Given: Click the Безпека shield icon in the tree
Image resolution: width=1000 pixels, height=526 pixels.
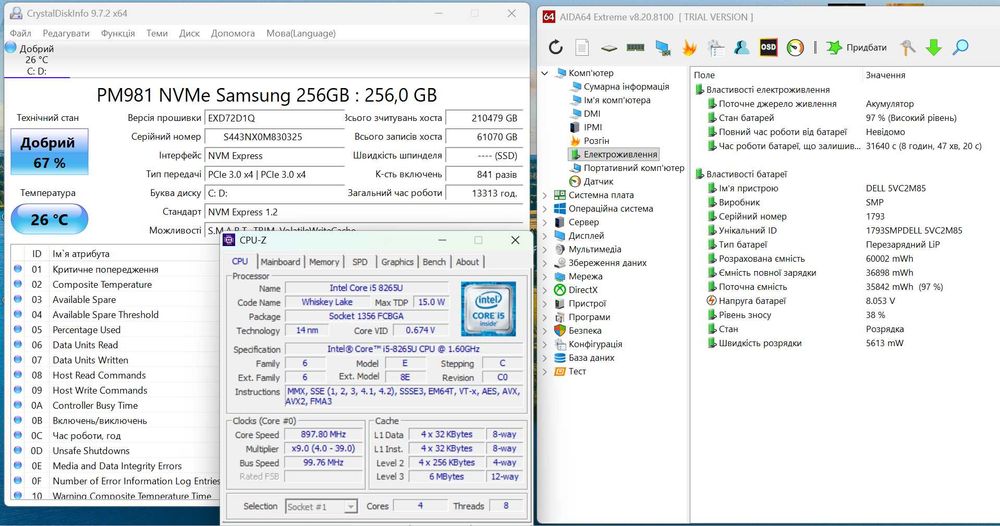Looking at the screenshot, I should click(560, 330).
